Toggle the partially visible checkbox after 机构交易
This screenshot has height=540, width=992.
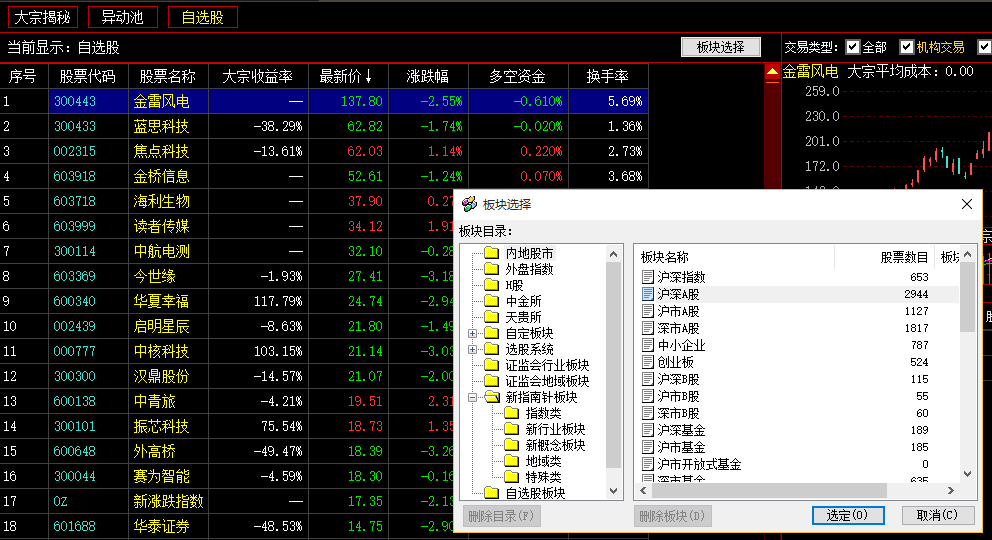pos(984,47)
